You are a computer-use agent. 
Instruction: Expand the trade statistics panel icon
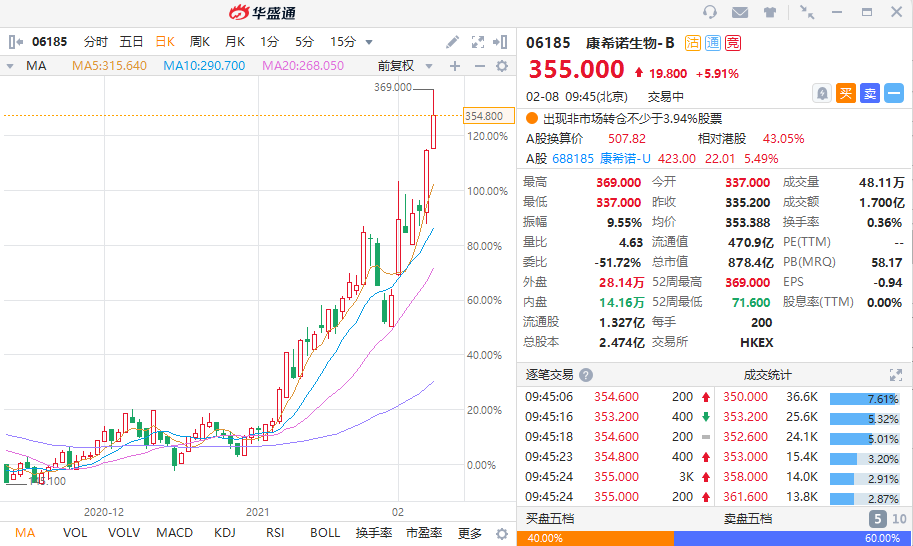pyautogui.click(x=896, y=375)
